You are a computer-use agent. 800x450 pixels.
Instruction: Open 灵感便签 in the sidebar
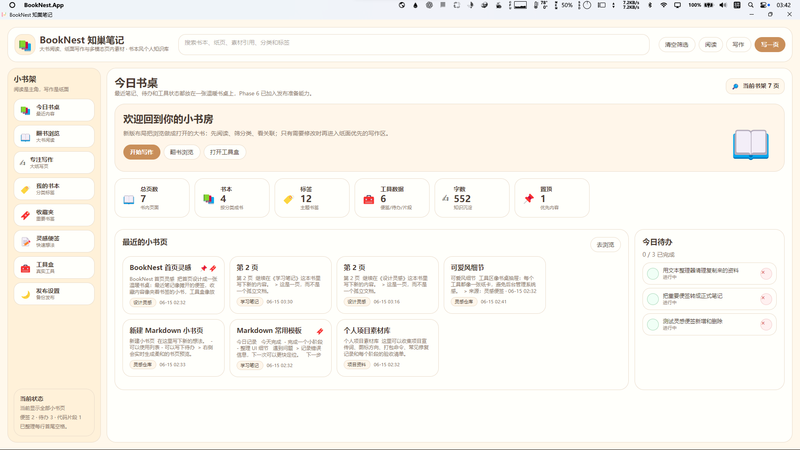[54, 241]
